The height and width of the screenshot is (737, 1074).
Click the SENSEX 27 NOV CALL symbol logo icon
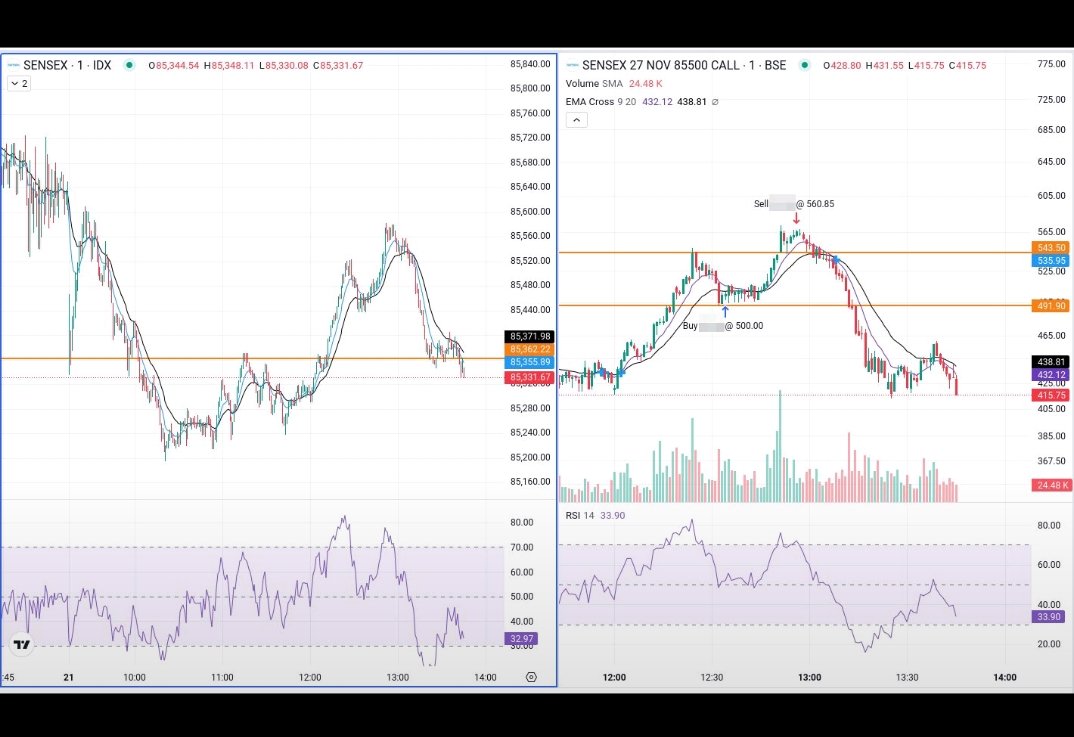(572, 65)
